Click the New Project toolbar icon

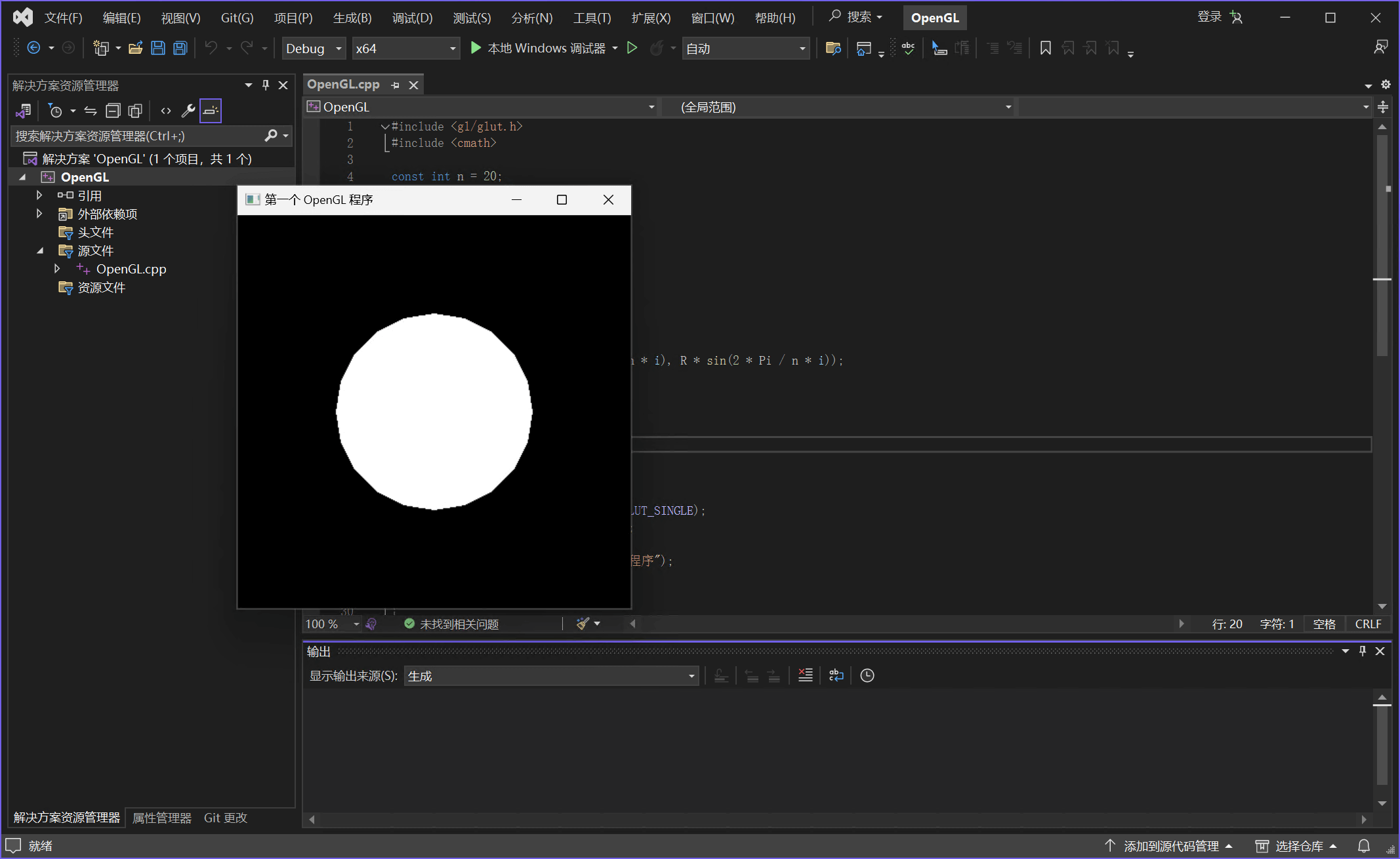(100, 48)
